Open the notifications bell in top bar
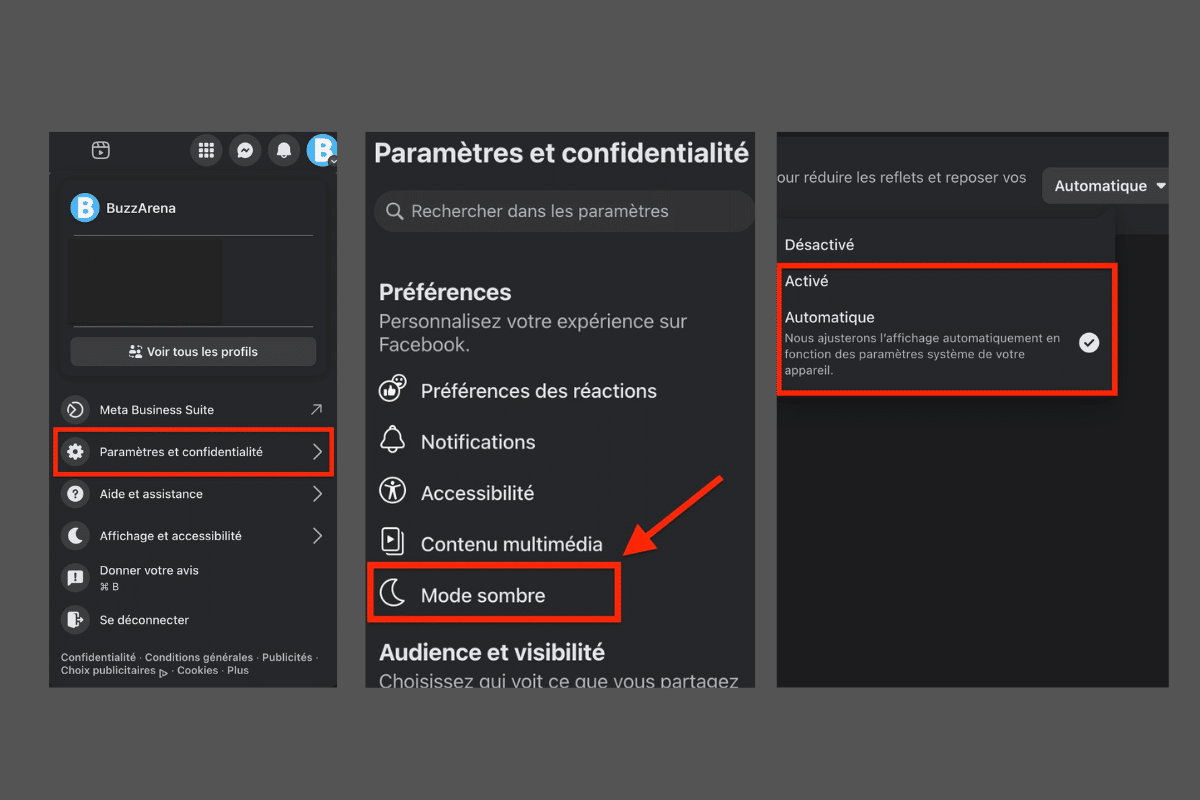Screen dimensions: 1200x800 (284, 150)
